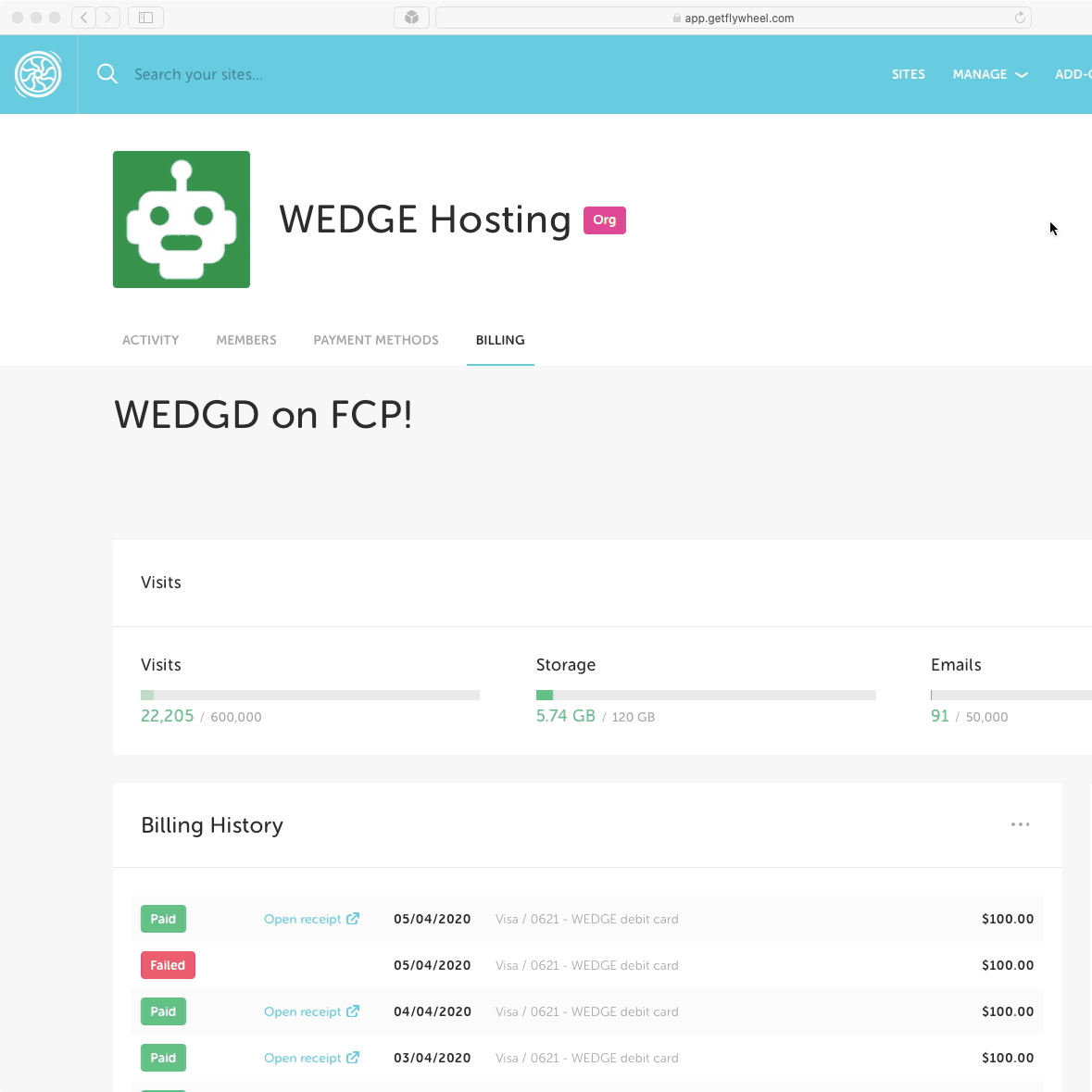The image size is (1092, 1092).
Task: Click the Emails usage progress bar
Action: pos(1011,695)
